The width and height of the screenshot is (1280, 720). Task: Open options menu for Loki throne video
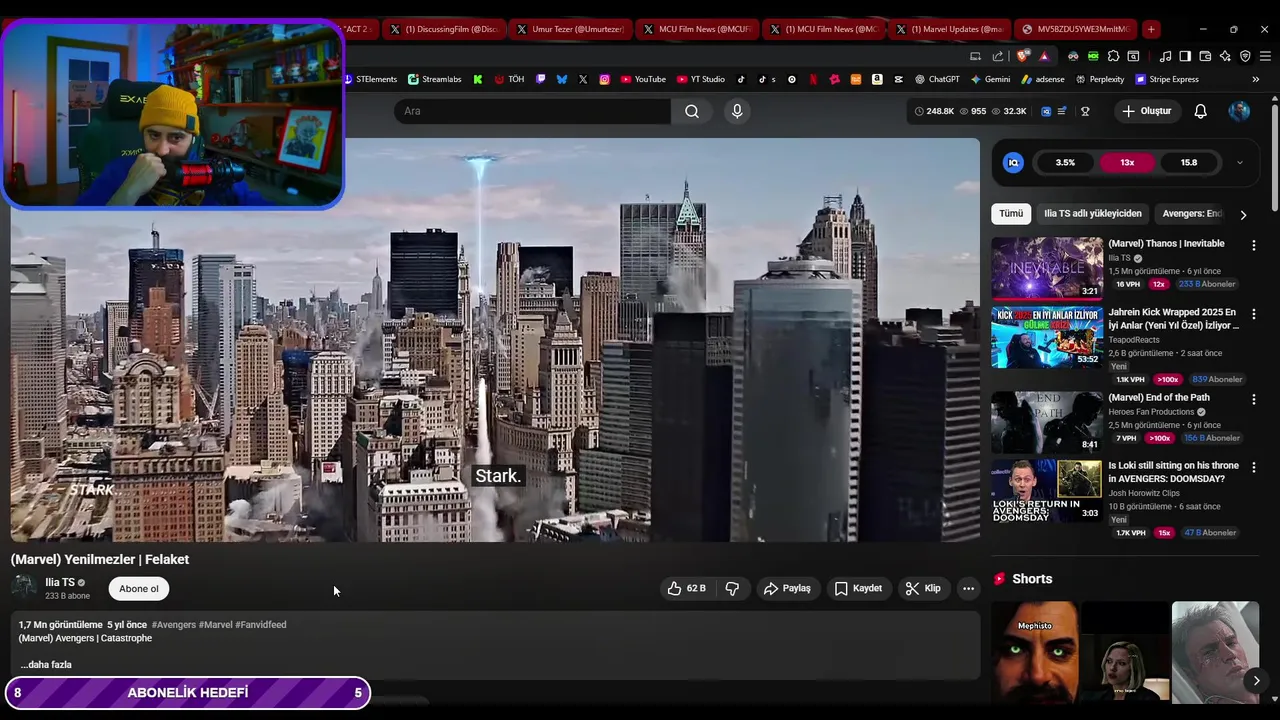coord(1253,467)
